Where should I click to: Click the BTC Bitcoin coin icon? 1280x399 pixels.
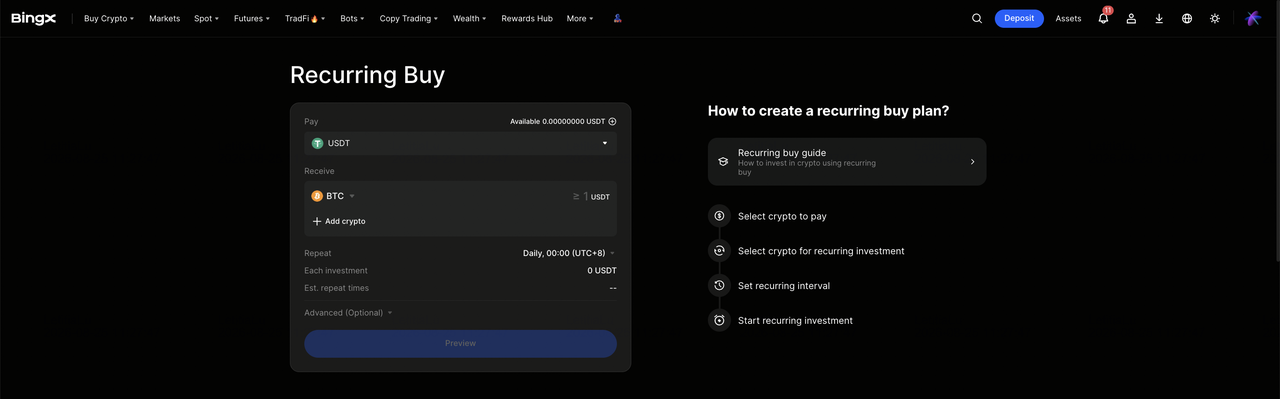pos(317,196)
